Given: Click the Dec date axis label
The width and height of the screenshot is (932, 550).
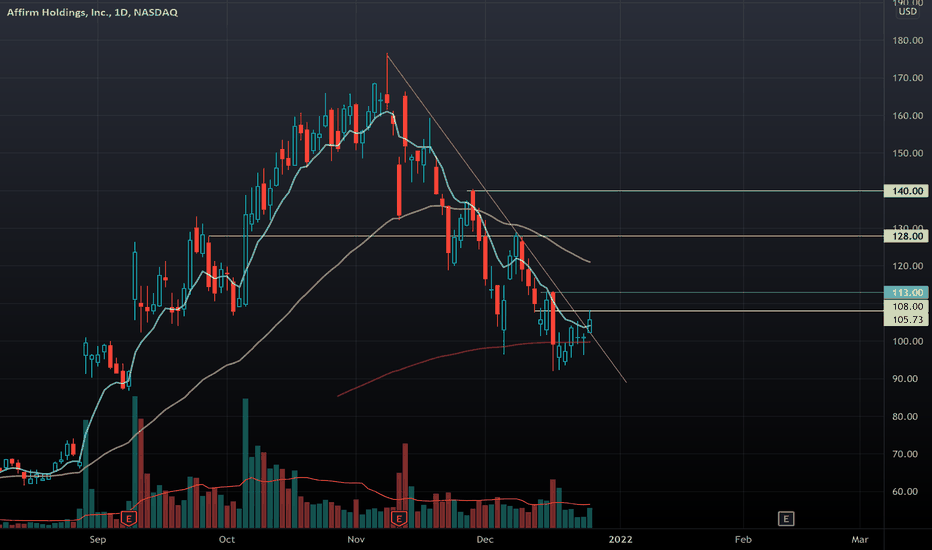Looking at the screenshot, I should 484,539.
